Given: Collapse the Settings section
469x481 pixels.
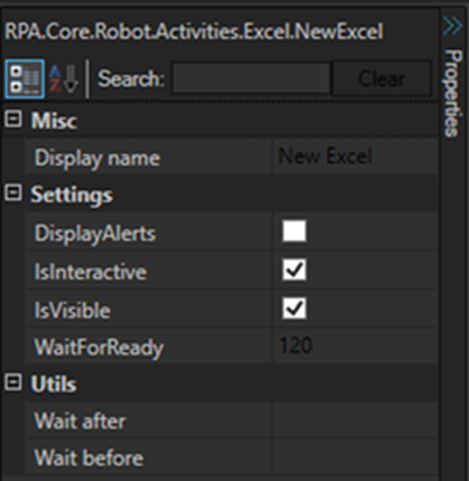Looking at the screenshot, I should 13,193.
